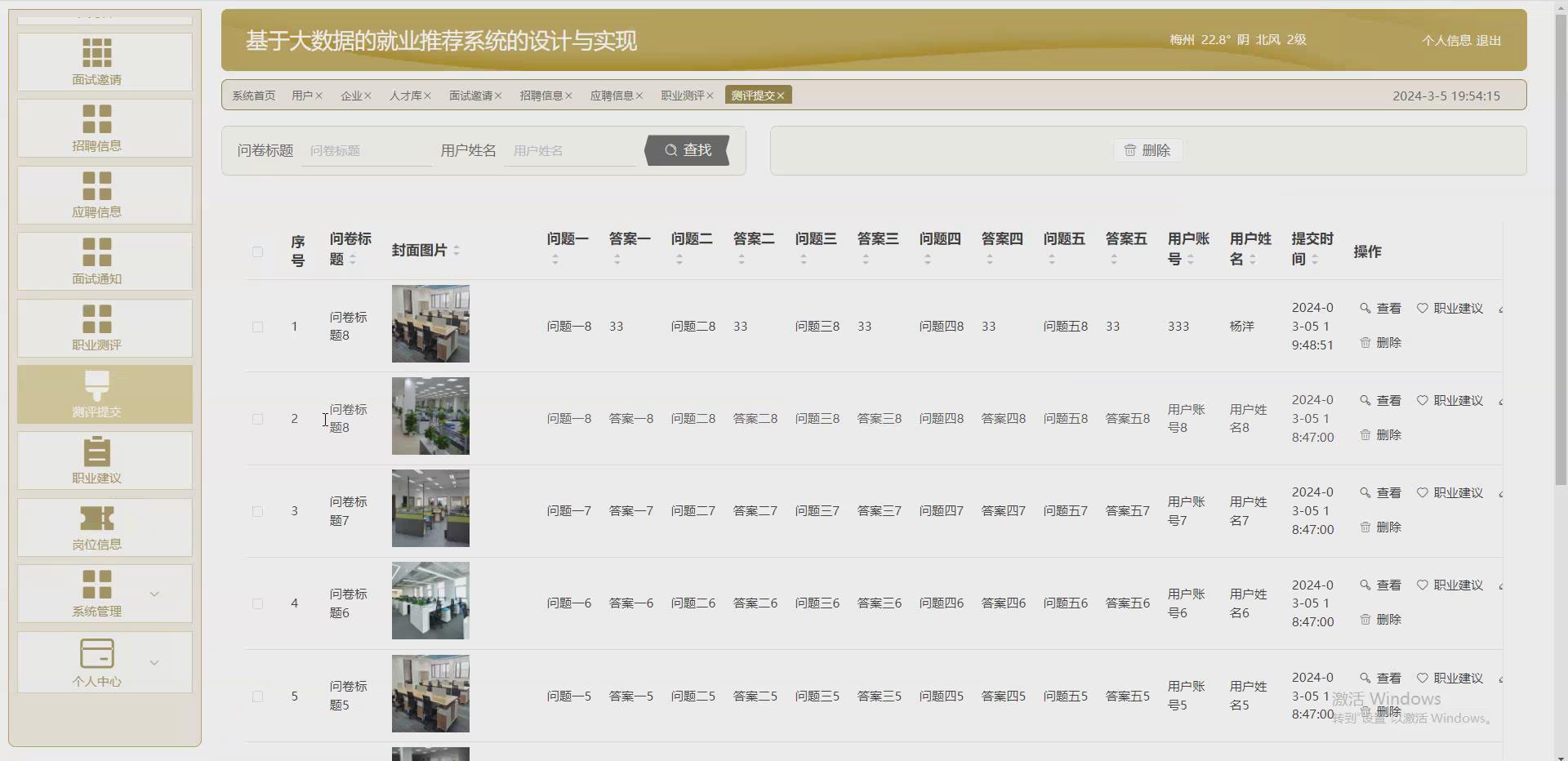Click 退出 logout link
The width and height of the screenshot is (1568, 761).
point(1489,40)
